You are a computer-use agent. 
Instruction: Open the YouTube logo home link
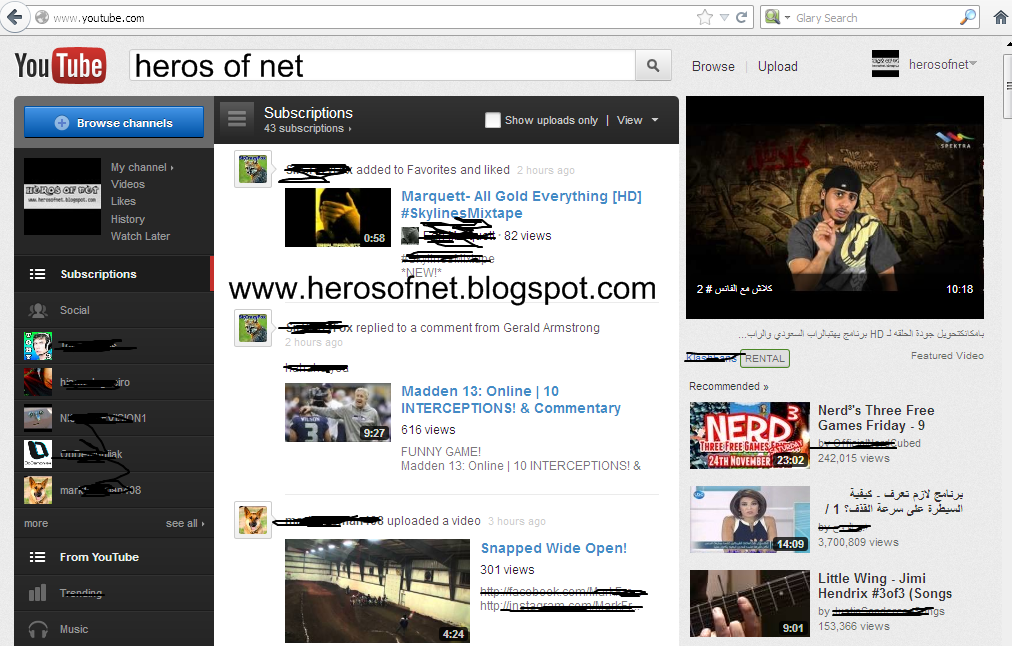(x=60, y=65)
